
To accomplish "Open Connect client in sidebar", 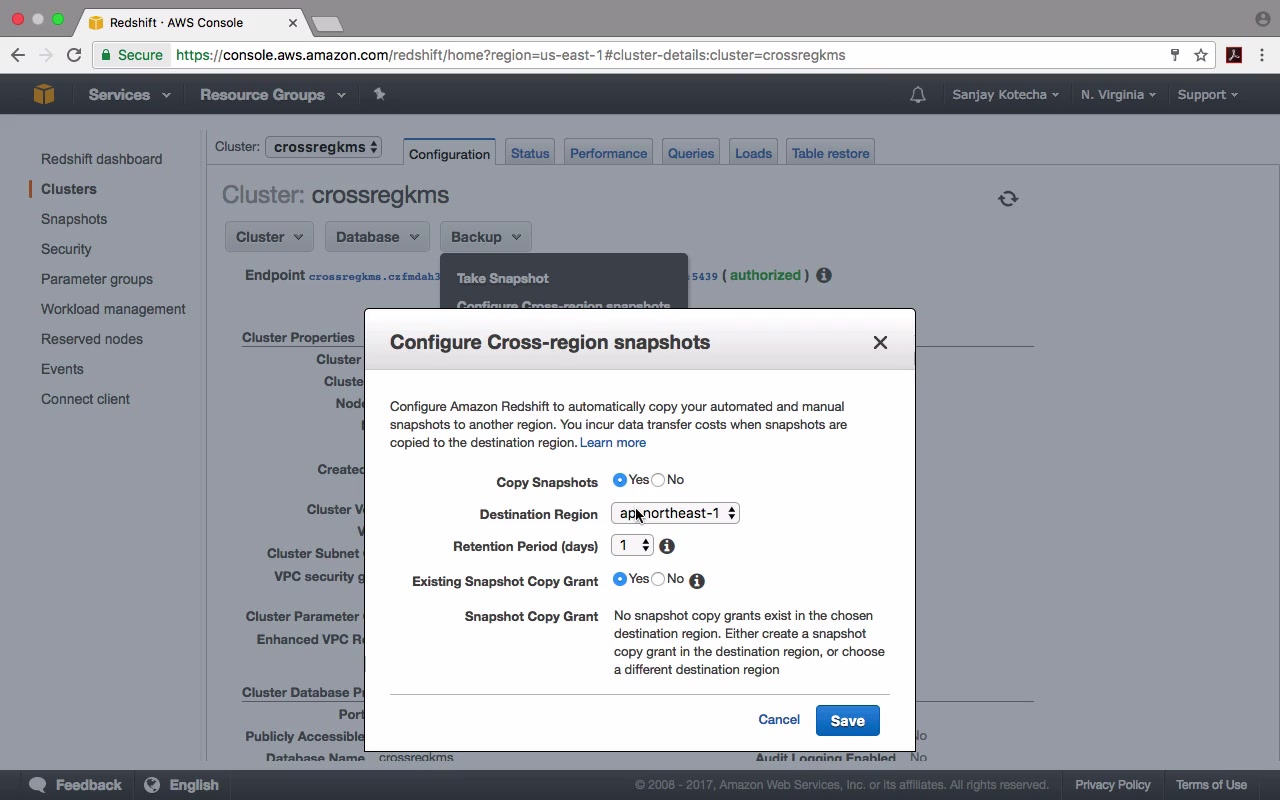I will (x=85, y=399).
